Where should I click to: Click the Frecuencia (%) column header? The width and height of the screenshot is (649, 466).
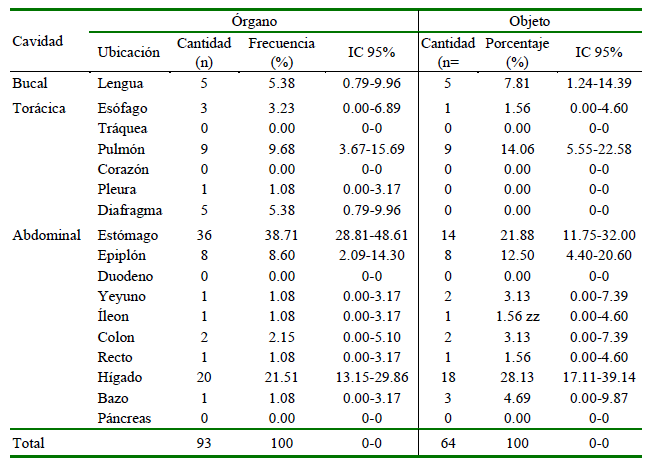pyautogui.click(x=281, y=51)
